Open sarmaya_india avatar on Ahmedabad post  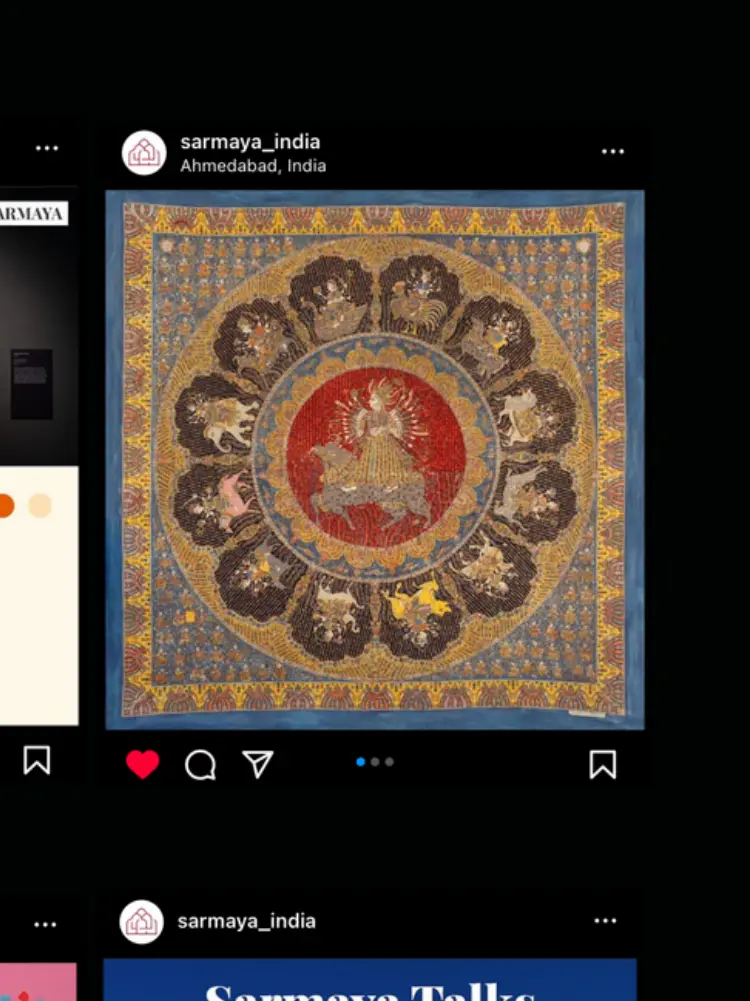144,153
